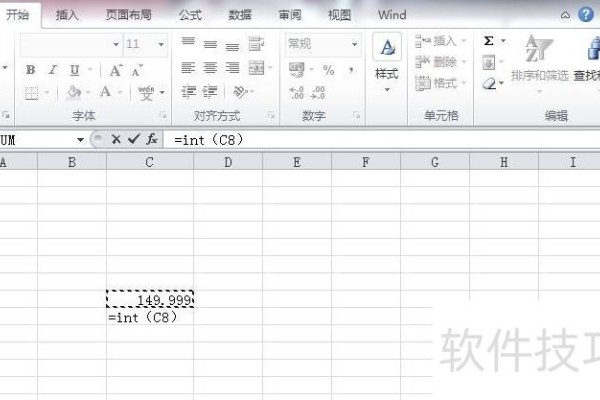Expand the AutoSum dropdown arrow
The image size is (600, 400).
point(503,41)
